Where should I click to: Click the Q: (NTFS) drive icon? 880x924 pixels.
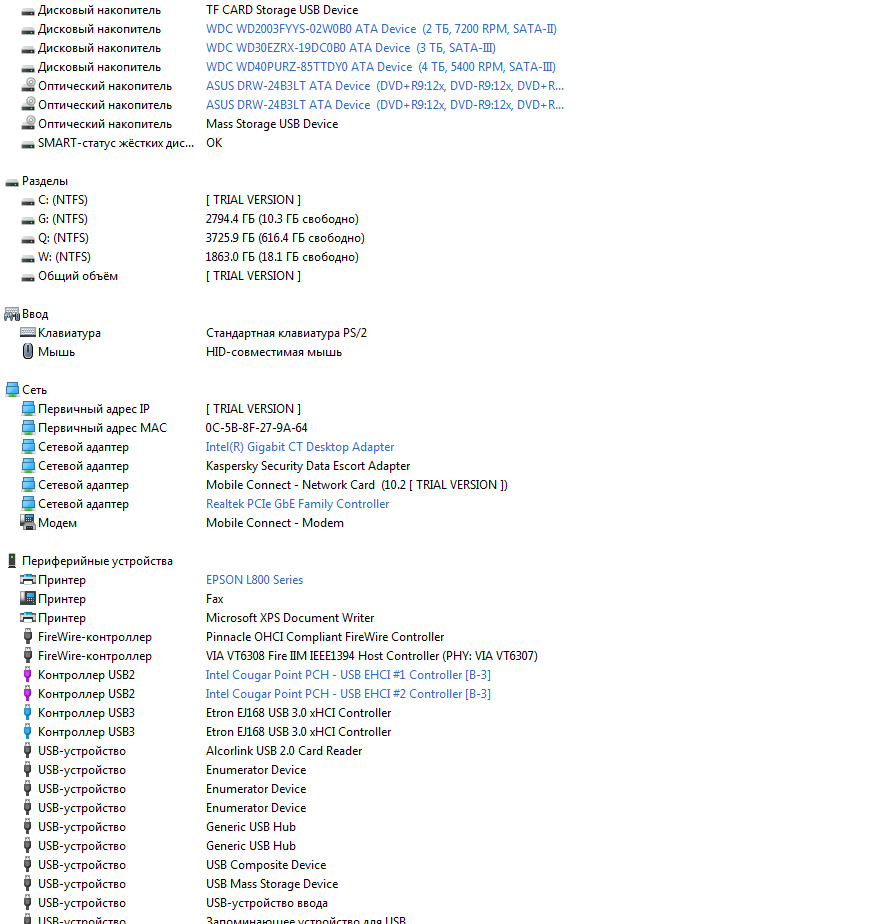click(28, 239)
